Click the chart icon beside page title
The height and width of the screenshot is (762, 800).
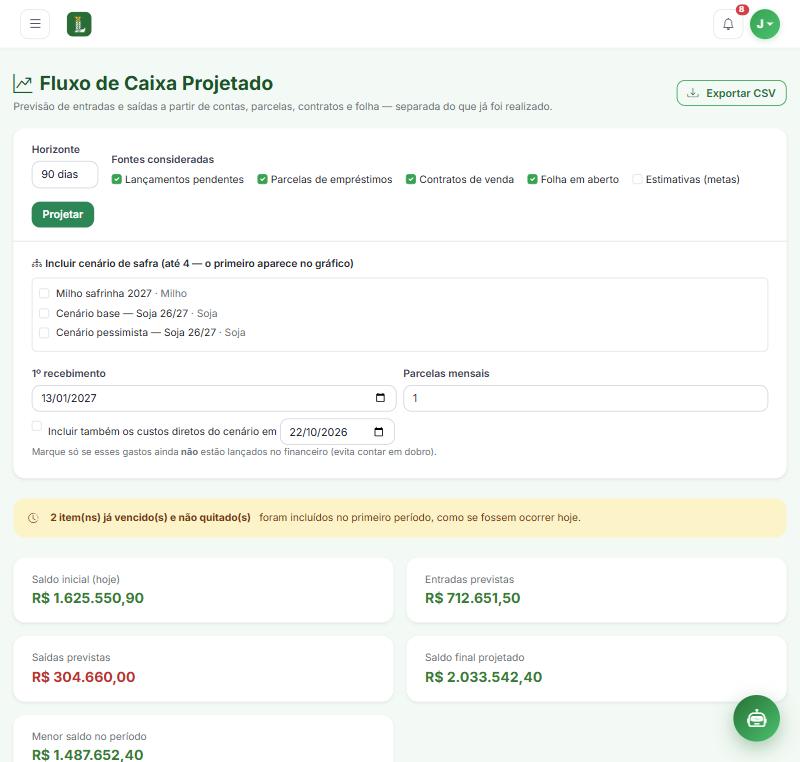(22, 84)
